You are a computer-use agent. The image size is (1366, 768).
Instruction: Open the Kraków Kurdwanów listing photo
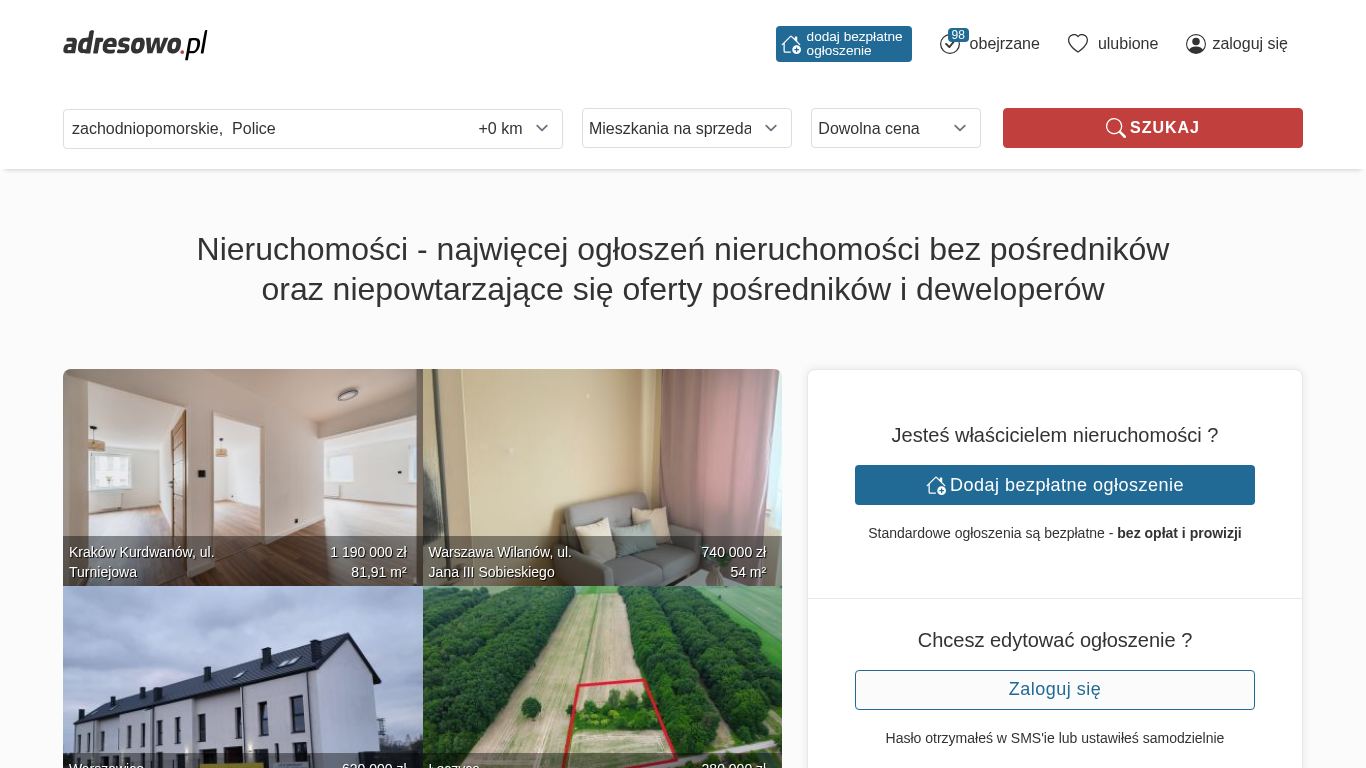coord(242,460)
